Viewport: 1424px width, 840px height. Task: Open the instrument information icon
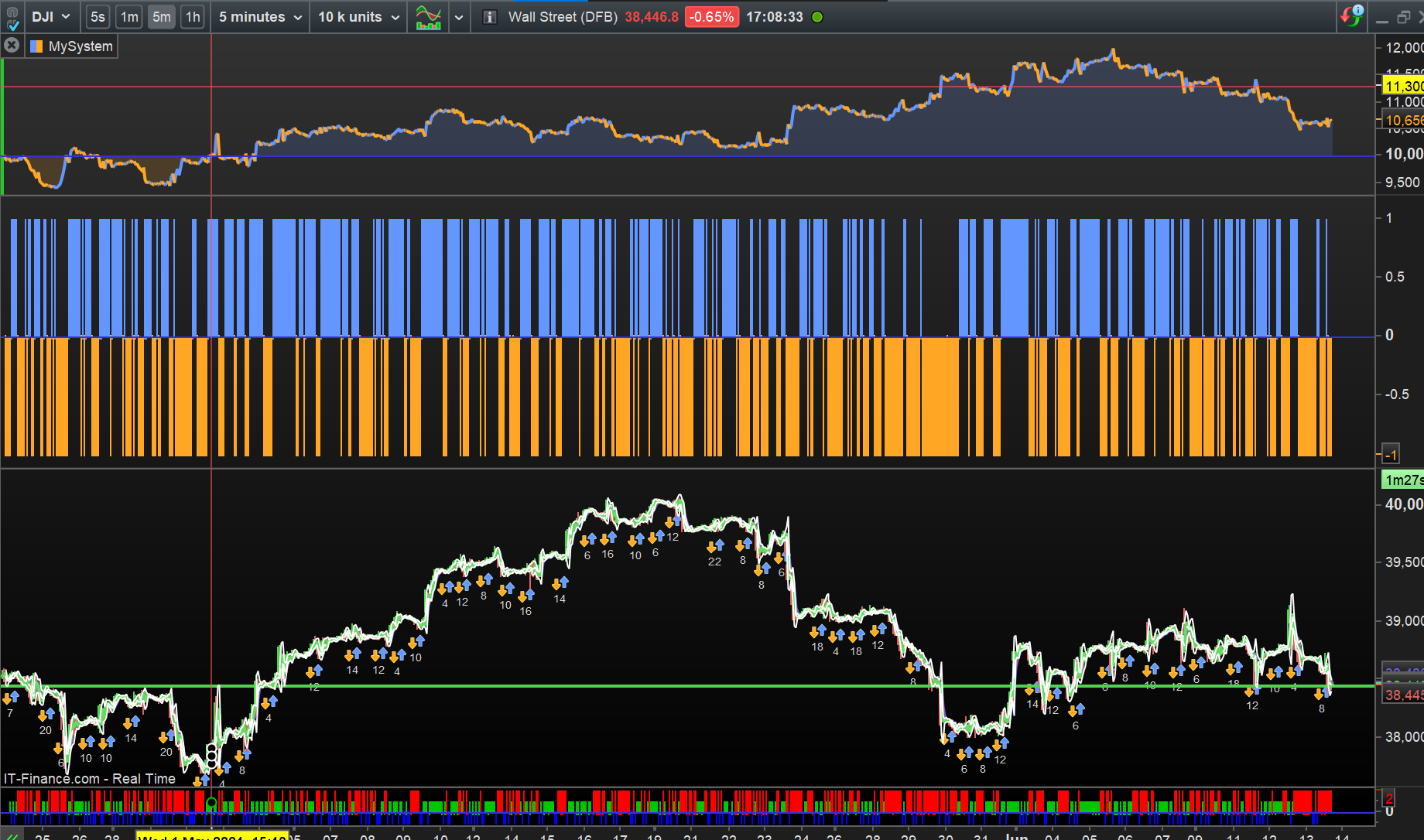(489, 17)
